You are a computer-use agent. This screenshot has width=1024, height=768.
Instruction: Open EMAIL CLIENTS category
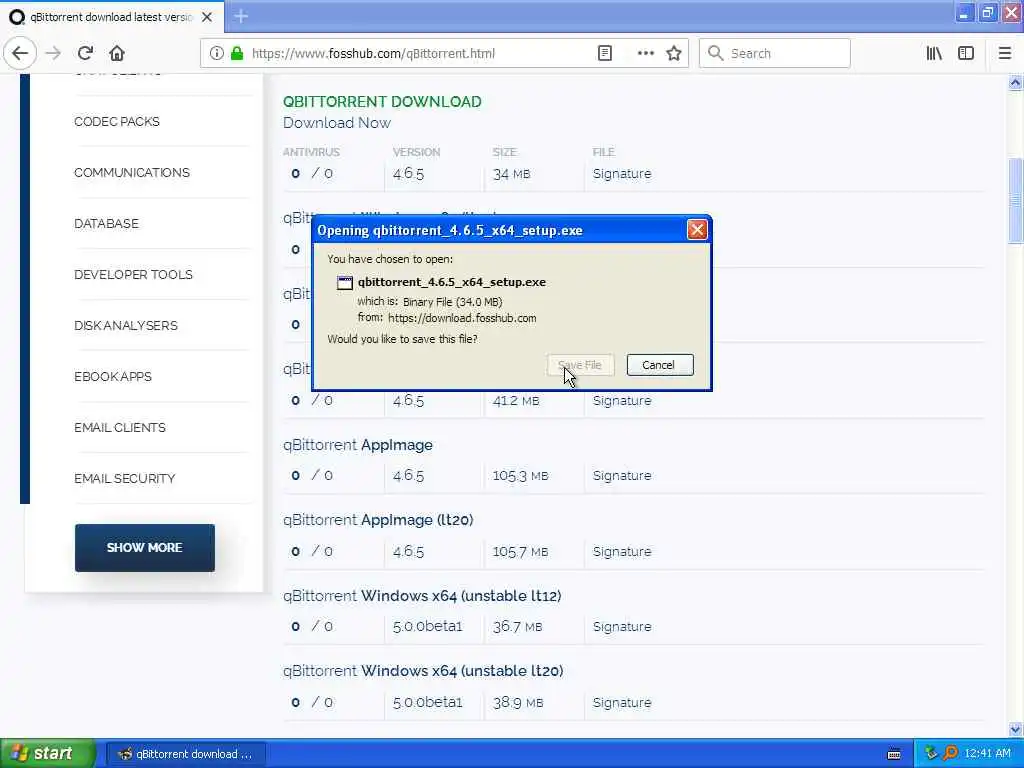(120, 427)
